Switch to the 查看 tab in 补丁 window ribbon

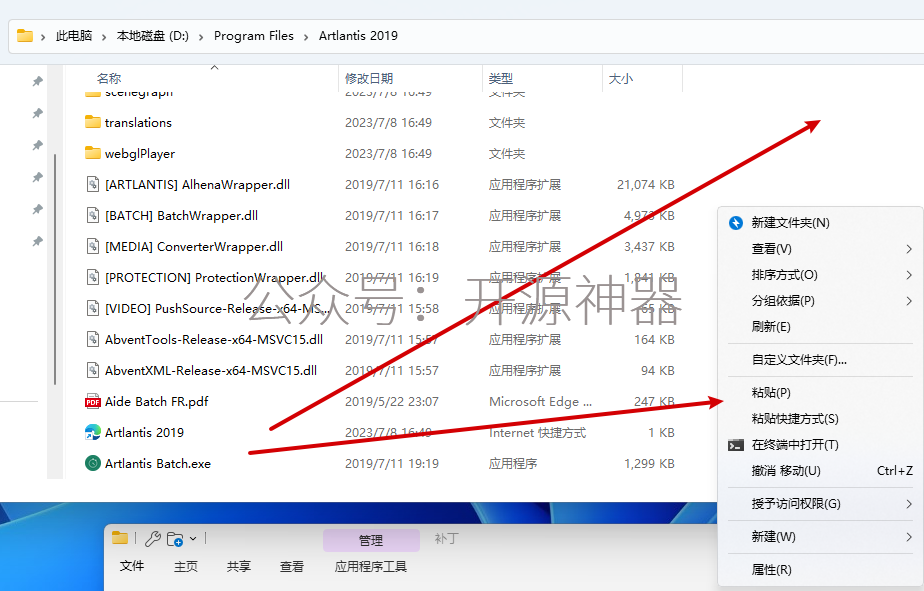click(x=292, y=566)
